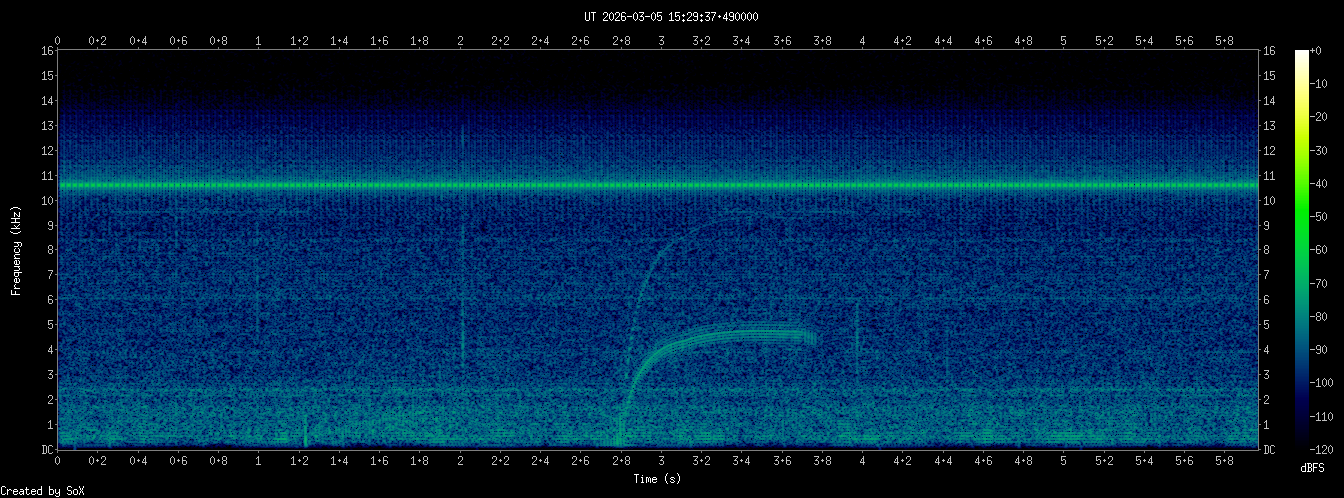Click the dBFS label under the color bar
The width and height of the screenshot is (1344, 498).
pyautogui.click(x=1312, y=468)
